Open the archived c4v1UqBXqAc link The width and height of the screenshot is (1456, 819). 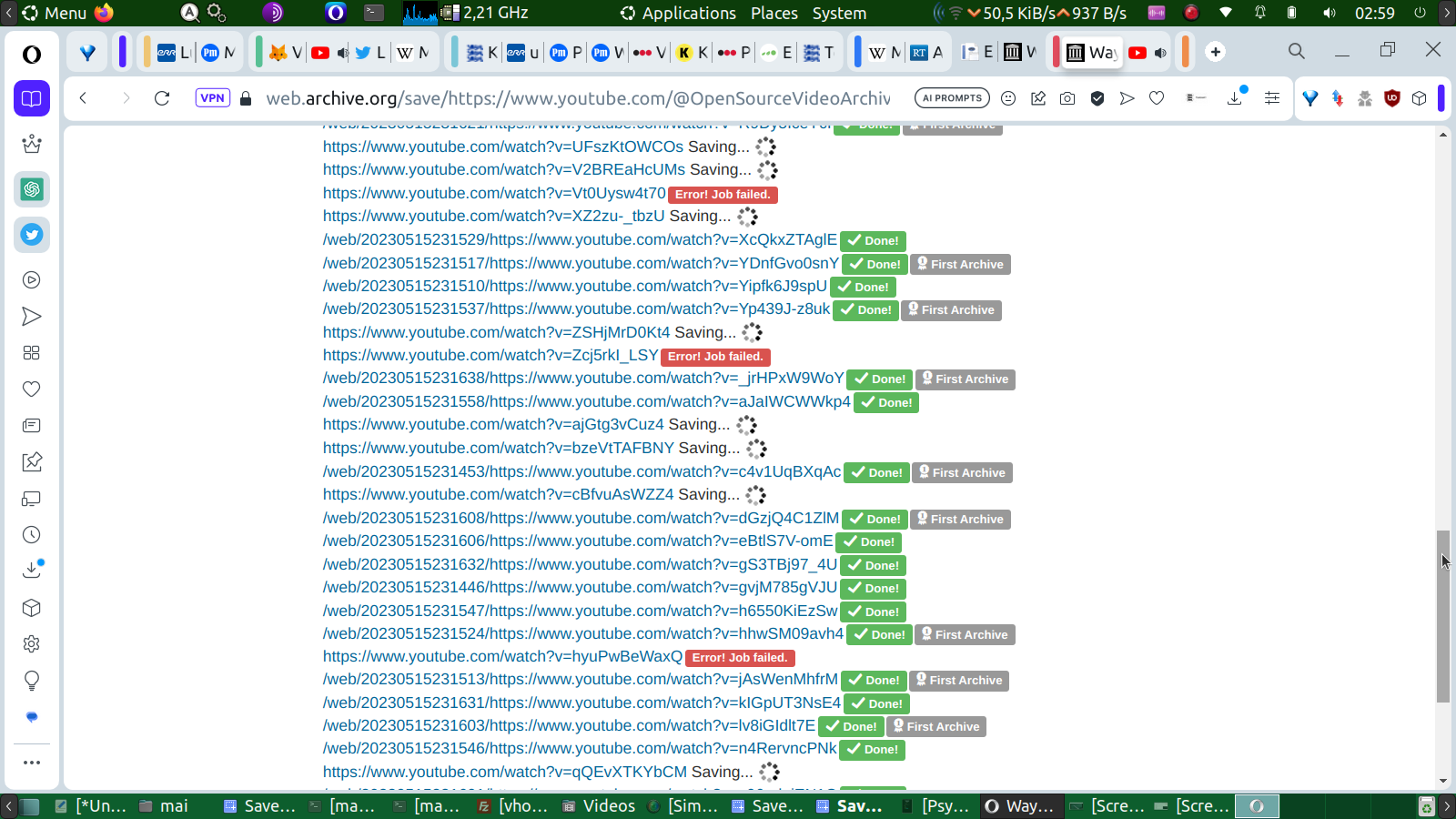coord(581,471)
